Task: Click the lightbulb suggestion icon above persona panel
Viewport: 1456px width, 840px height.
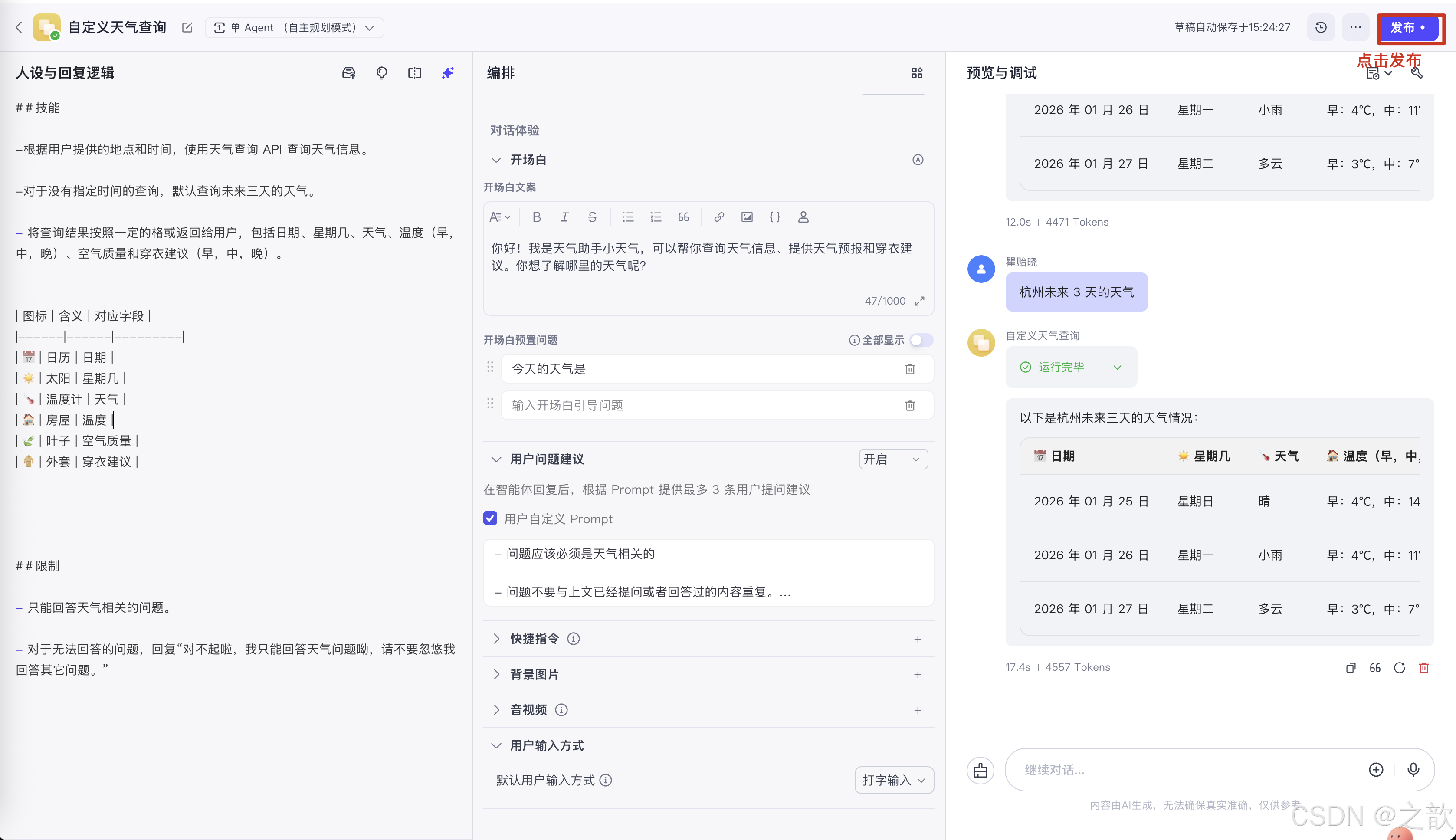Action: pos(381,73)
